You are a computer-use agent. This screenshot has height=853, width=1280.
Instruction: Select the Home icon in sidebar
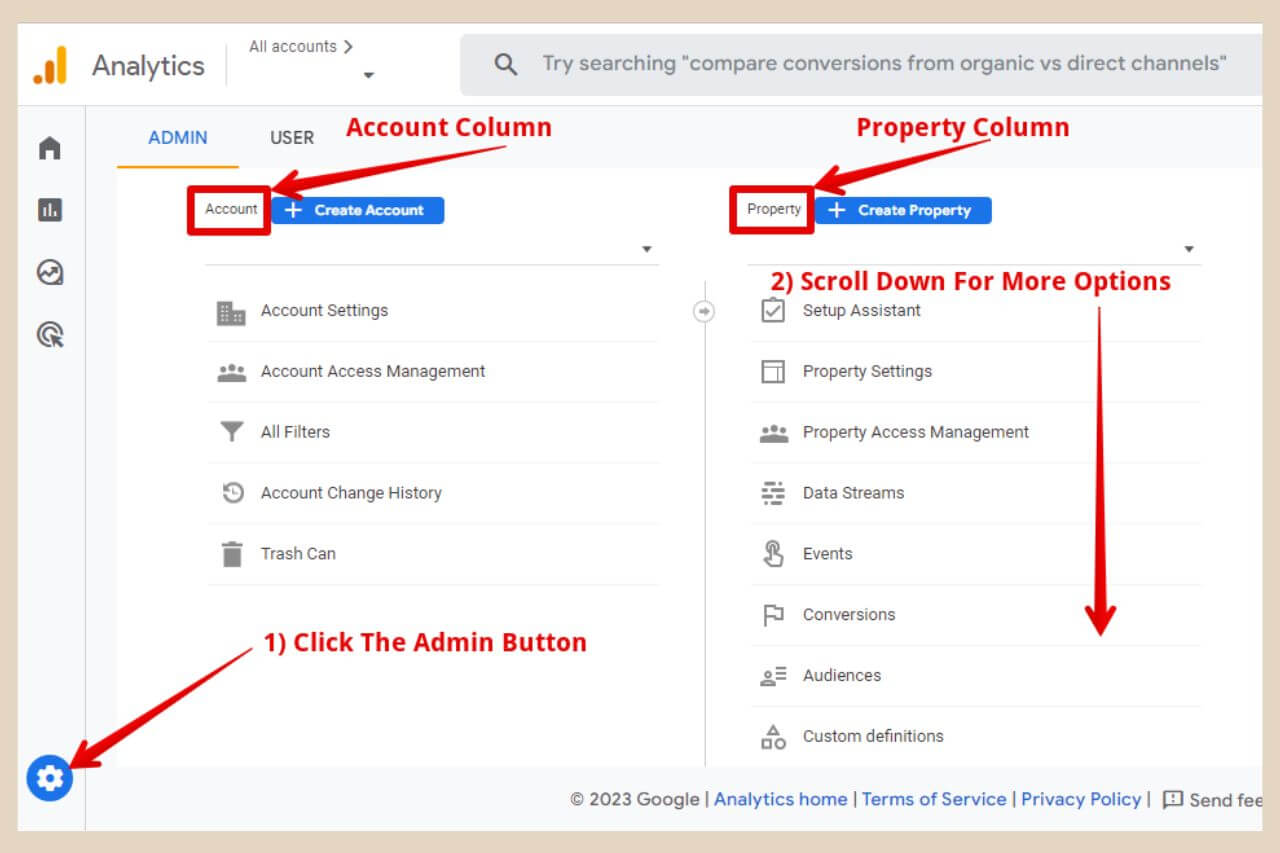[x=49, y=147]
